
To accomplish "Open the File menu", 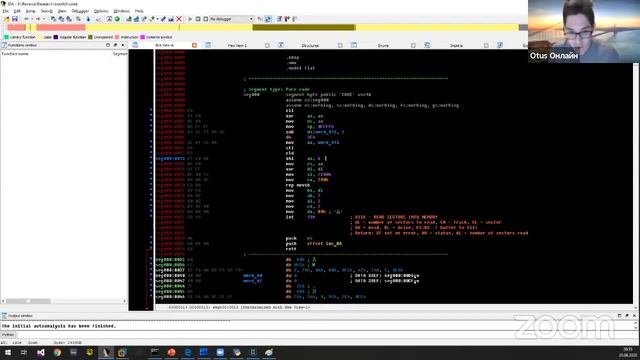I will point(5,11).
